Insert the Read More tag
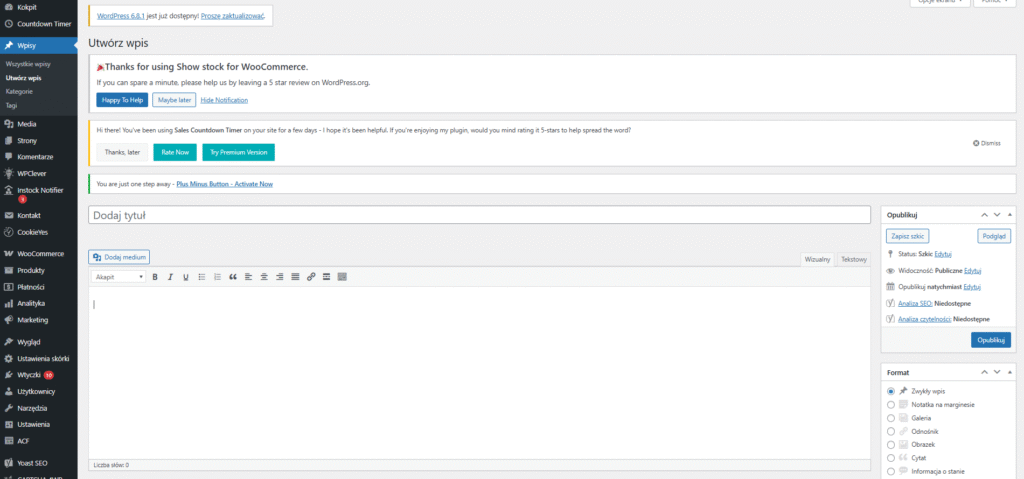Viewport: 1024px width, 479px height. [327, 277]
